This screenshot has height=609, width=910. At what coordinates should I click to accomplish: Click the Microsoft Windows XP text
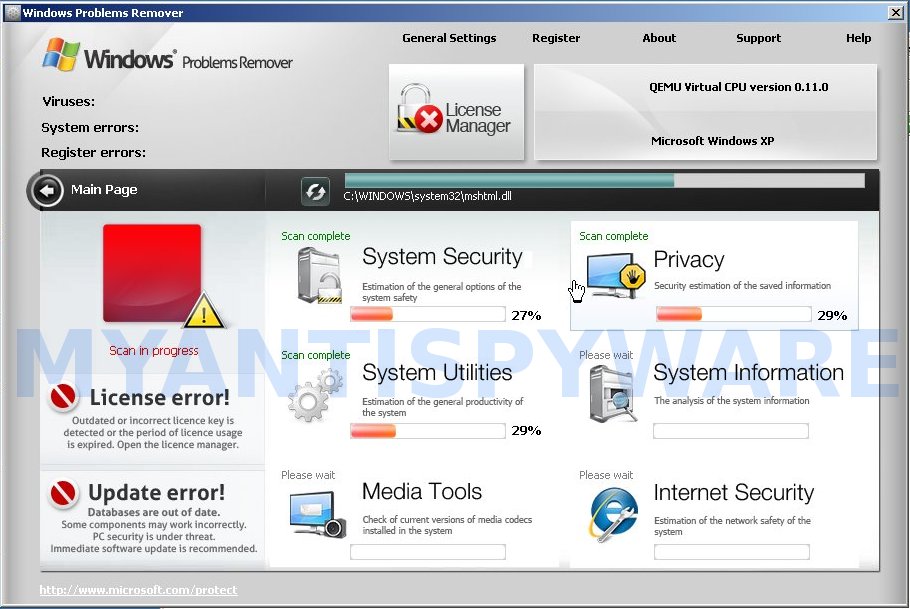pyautogui.click(x=712, y=141)
